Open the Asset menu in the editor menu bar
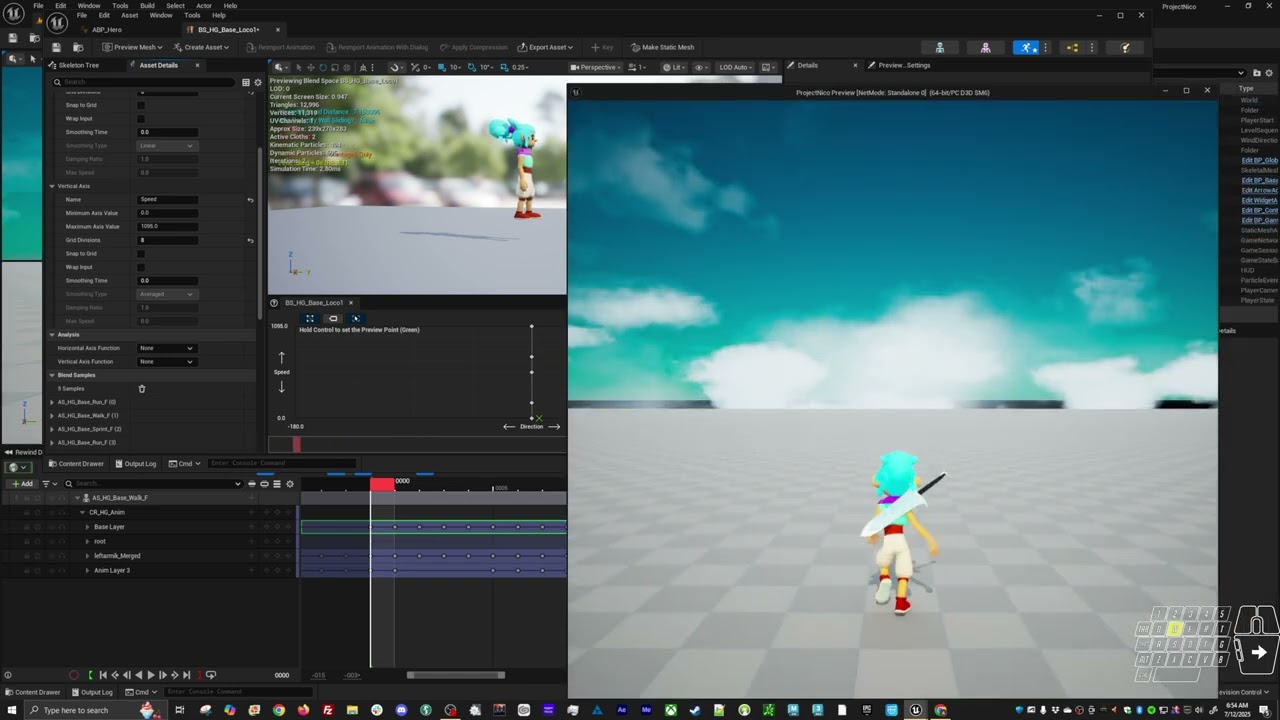The height and width of the screenshot is (720, 1280). (130, 15)
